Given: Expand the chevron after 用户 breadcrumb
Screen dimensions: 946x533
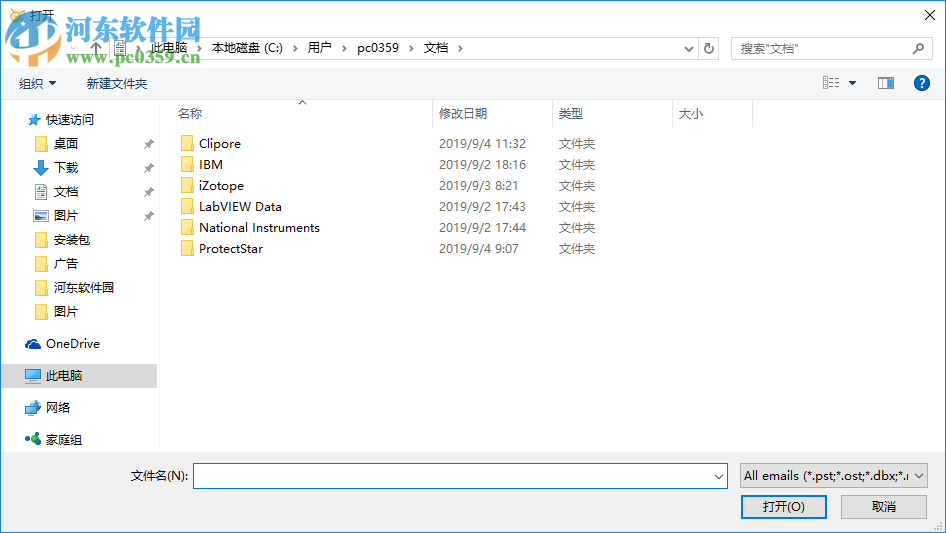Looking at the screenshot, I should point(344,48).
